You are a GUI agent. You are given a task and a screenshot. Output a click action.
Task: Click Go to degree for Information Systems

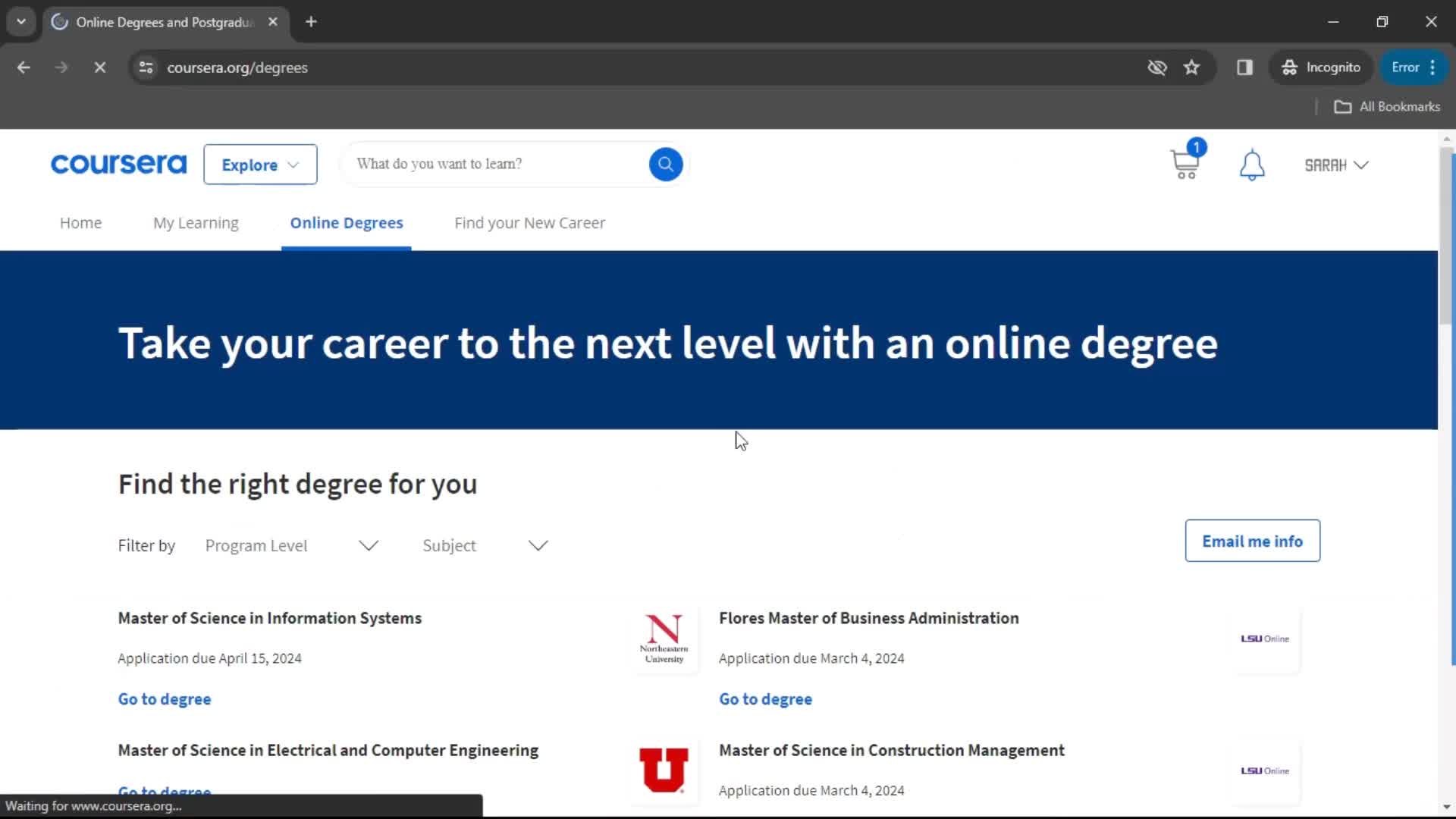(x=165, y=698)
